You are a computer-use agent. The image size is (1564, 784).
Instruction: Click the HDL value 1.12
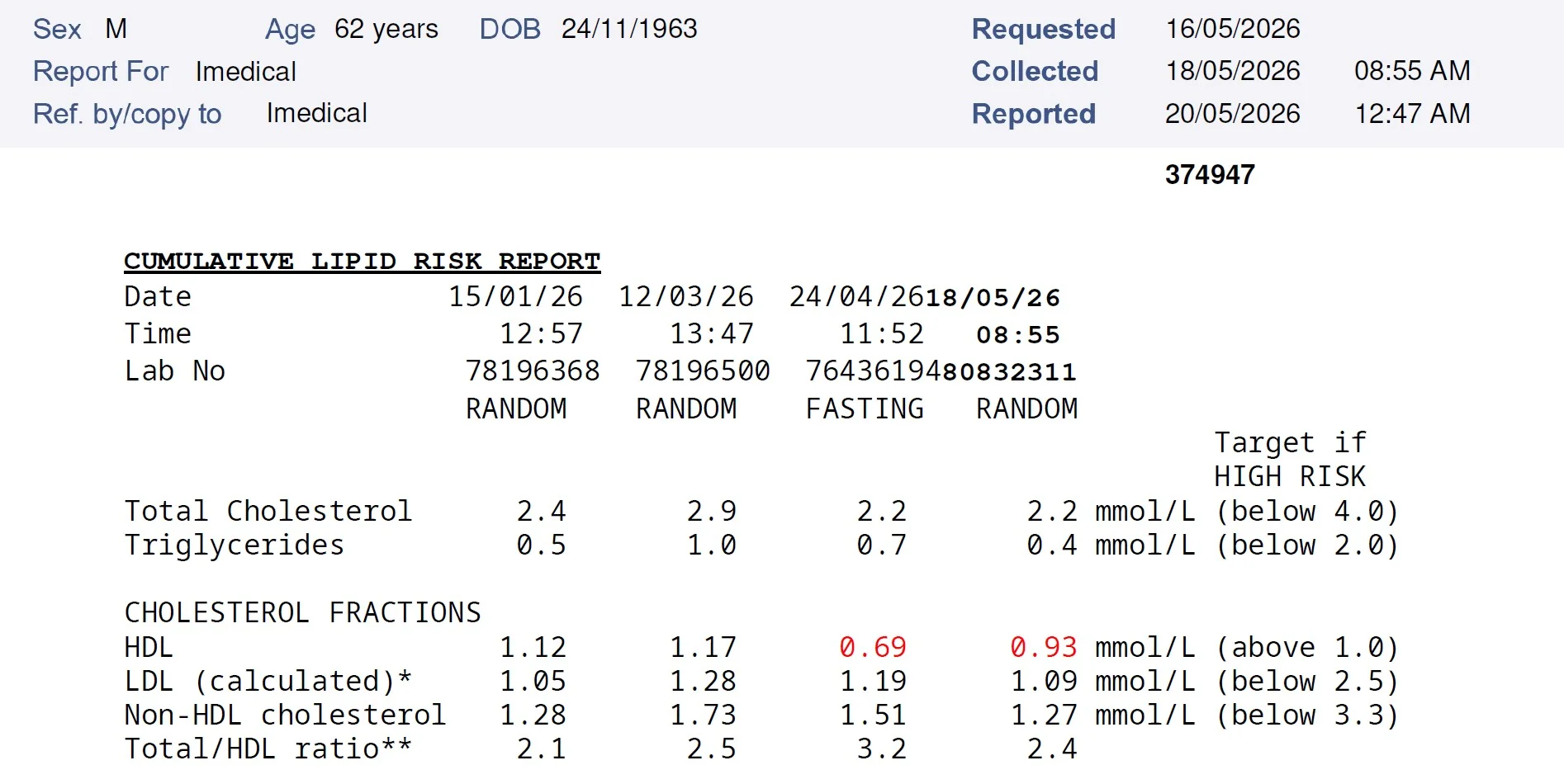click(x=533, y=648)
